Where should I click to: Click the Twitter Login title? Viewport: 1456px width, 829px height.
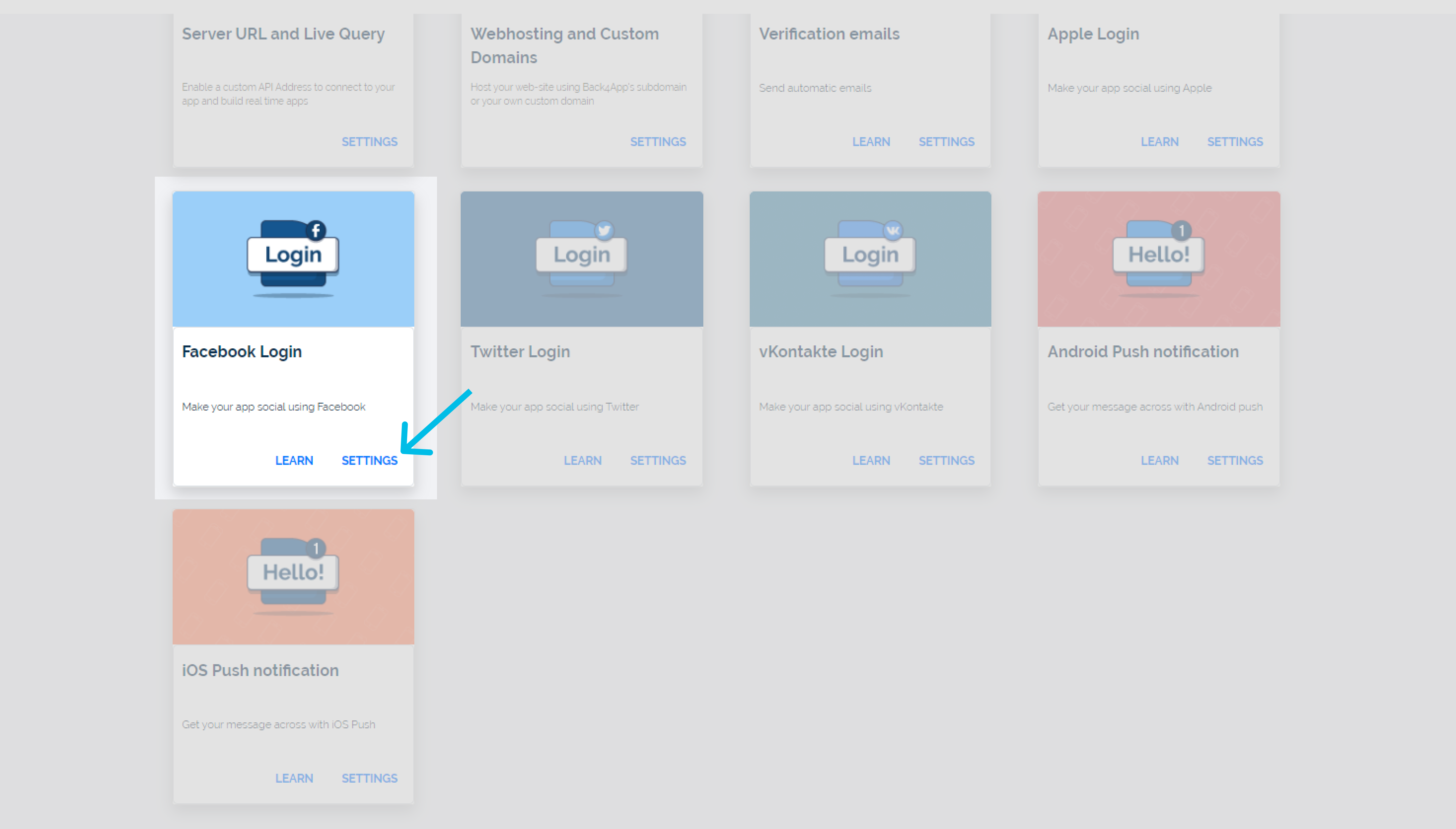coord(520,352)
